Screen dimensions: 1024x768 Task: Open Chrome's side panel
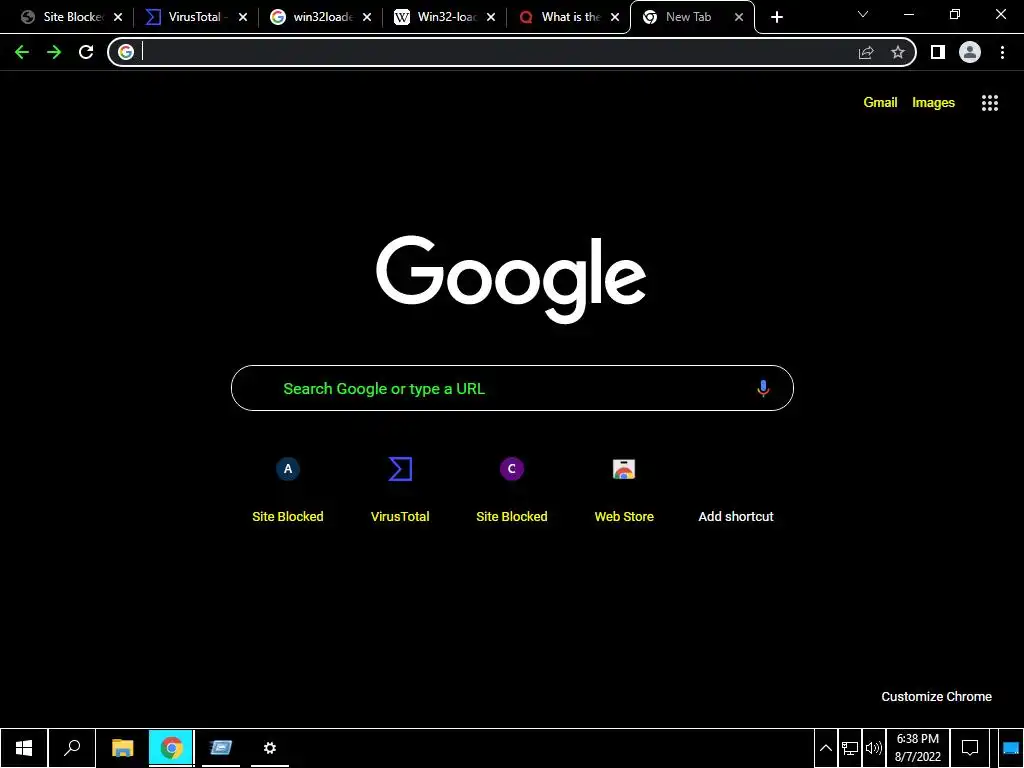(x=938, y=52)
